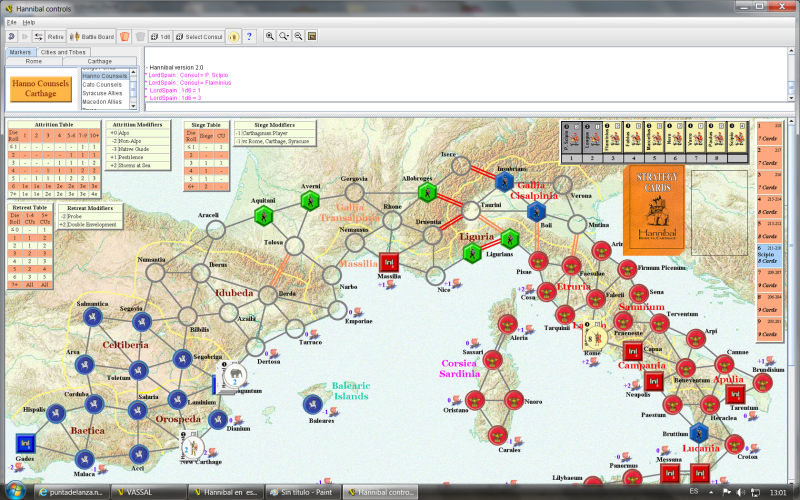This screenshot has width=800, height=500.
Task: Open help with the blue question mark
Action: click(x=249, y=37)
